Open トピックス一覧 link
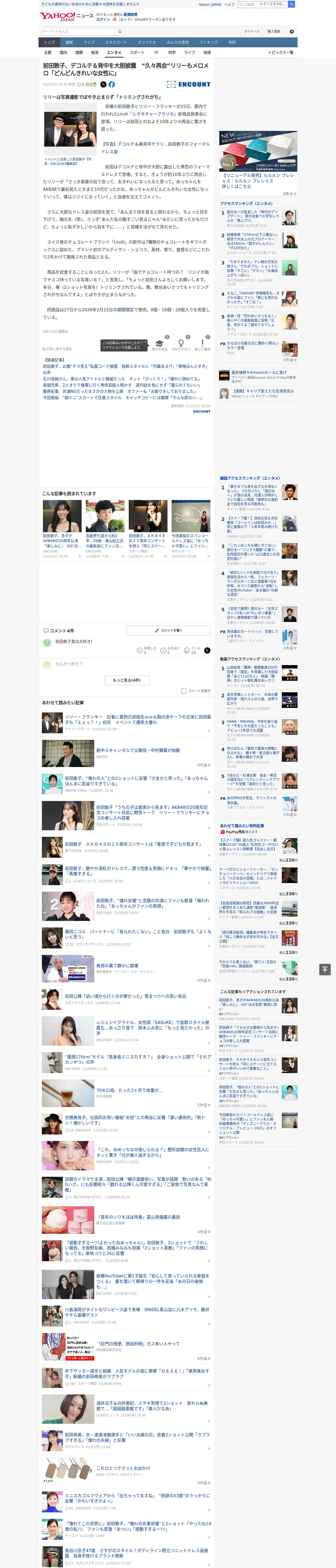The width and height of the screenshot is (336, 1568). pyautogui.click(x=281, y=52)
